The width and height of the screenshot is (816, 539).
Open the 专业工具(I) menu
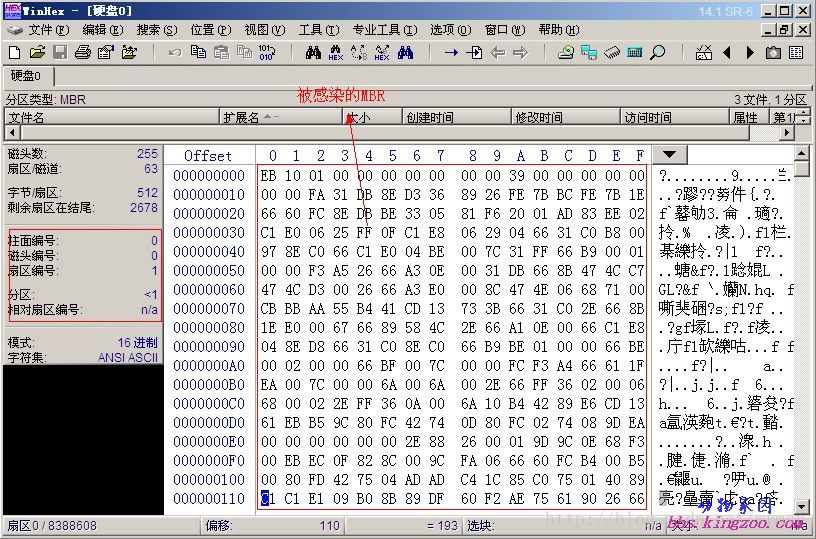tap(385, 30)
